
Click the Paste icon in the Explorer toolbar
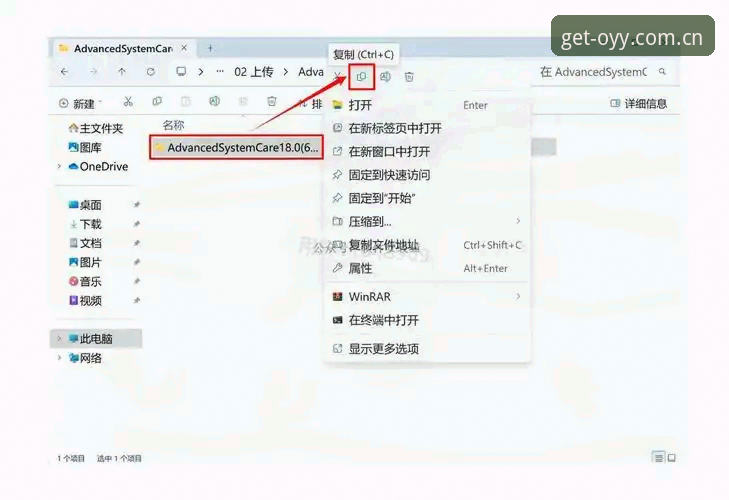186,101
